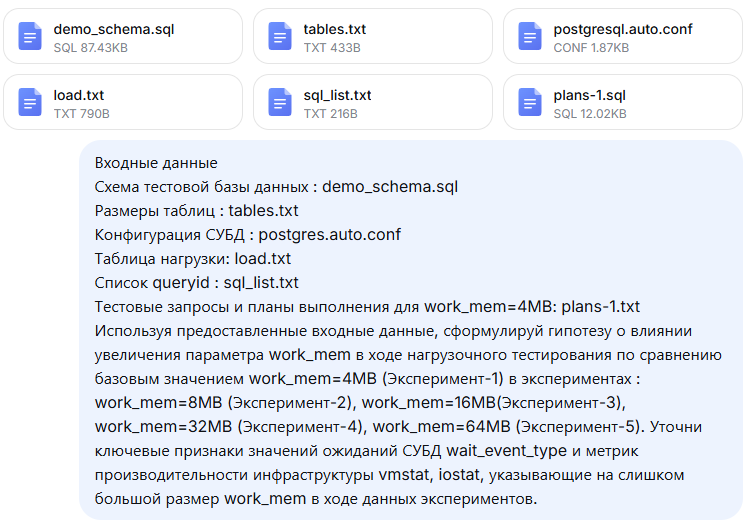Open the tables.txt attachment card
748x524 pixels.
(373, 36)
